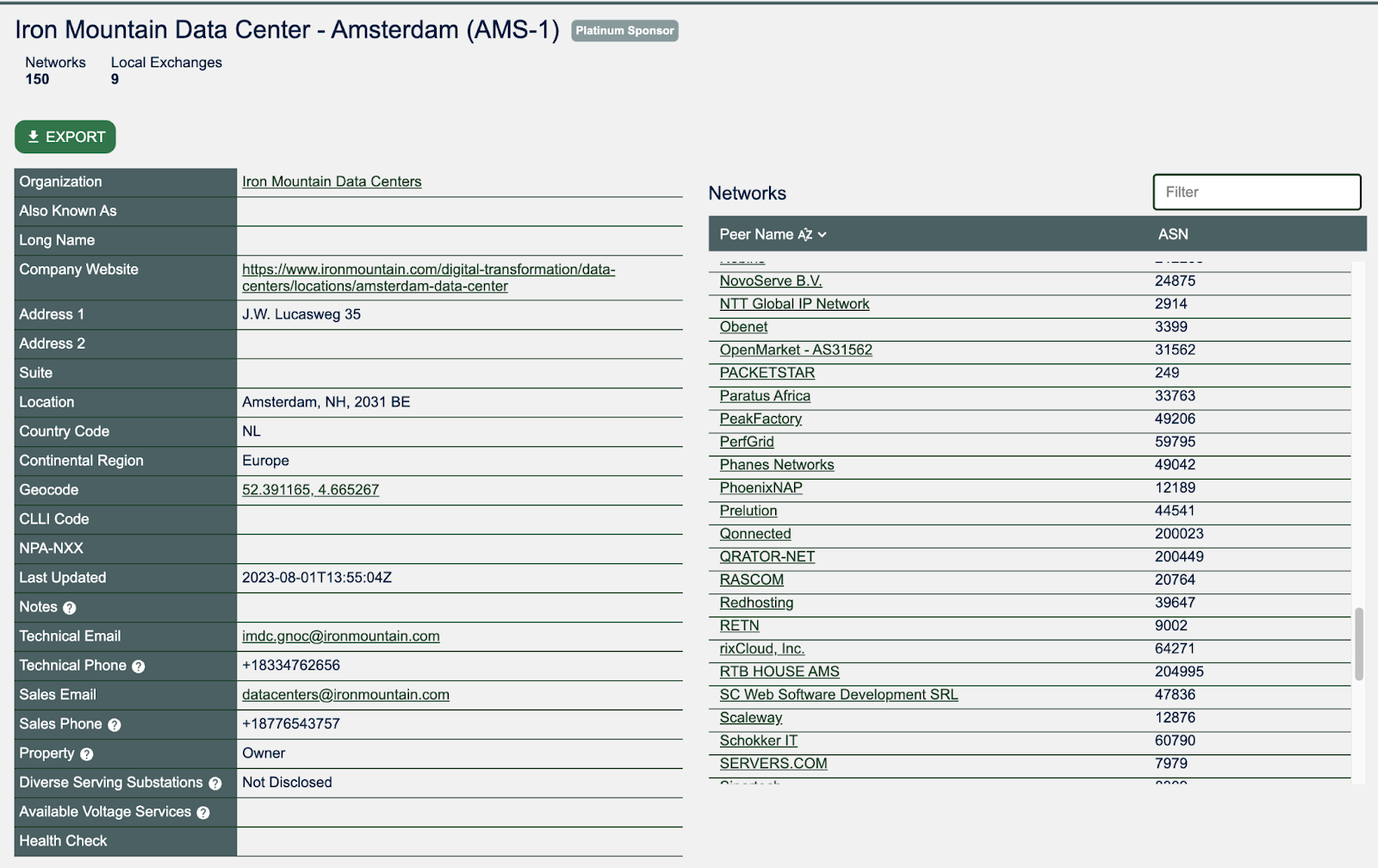Open Phanes Networks link
Screen dimensions: 1378x868
pos(777,465)
